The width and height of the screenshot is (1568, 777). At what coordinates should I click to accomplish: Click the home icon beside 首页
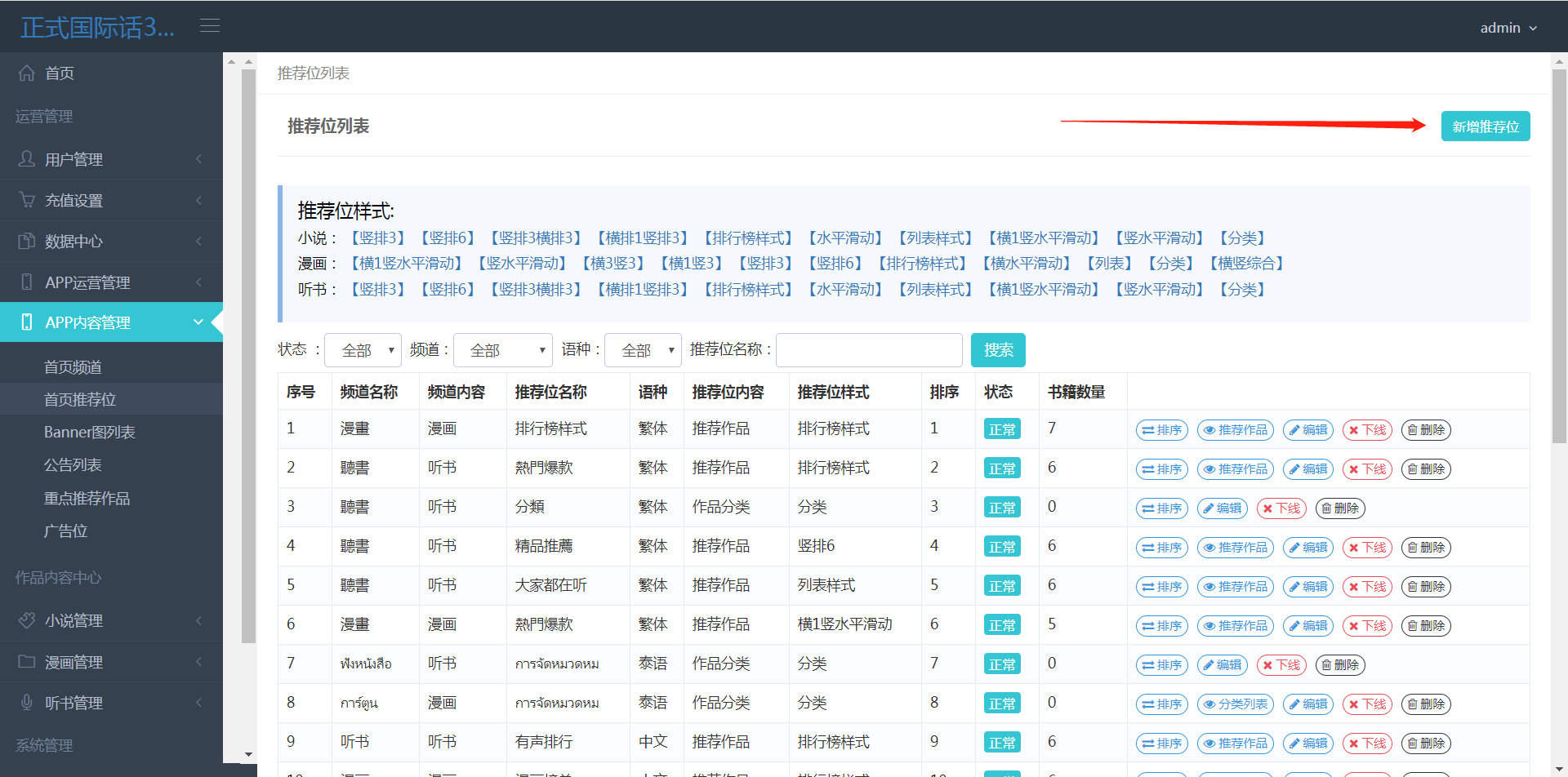click(x=27, y=73)
